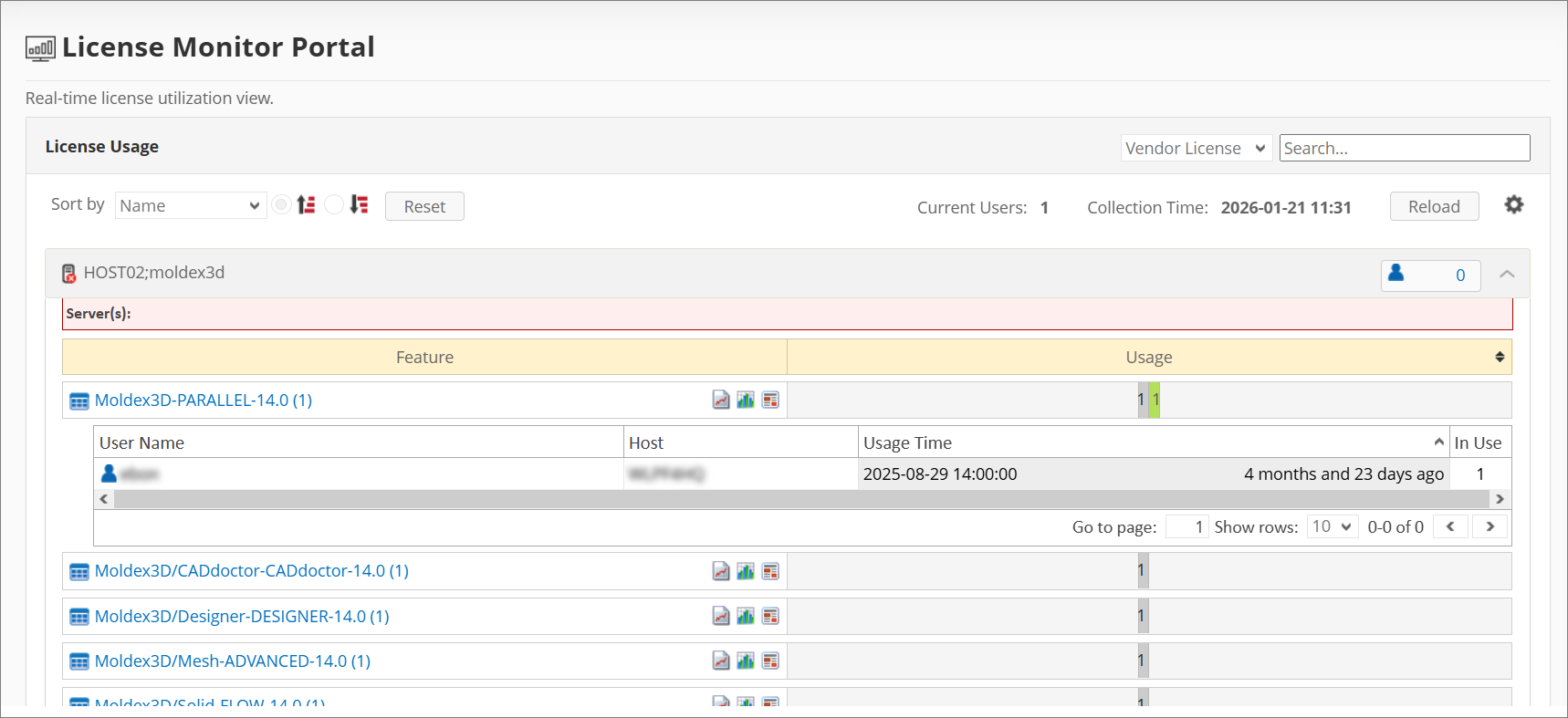Click the Host column header
This screenshot has height=718, width=1568.
click(x=741, y=442)
